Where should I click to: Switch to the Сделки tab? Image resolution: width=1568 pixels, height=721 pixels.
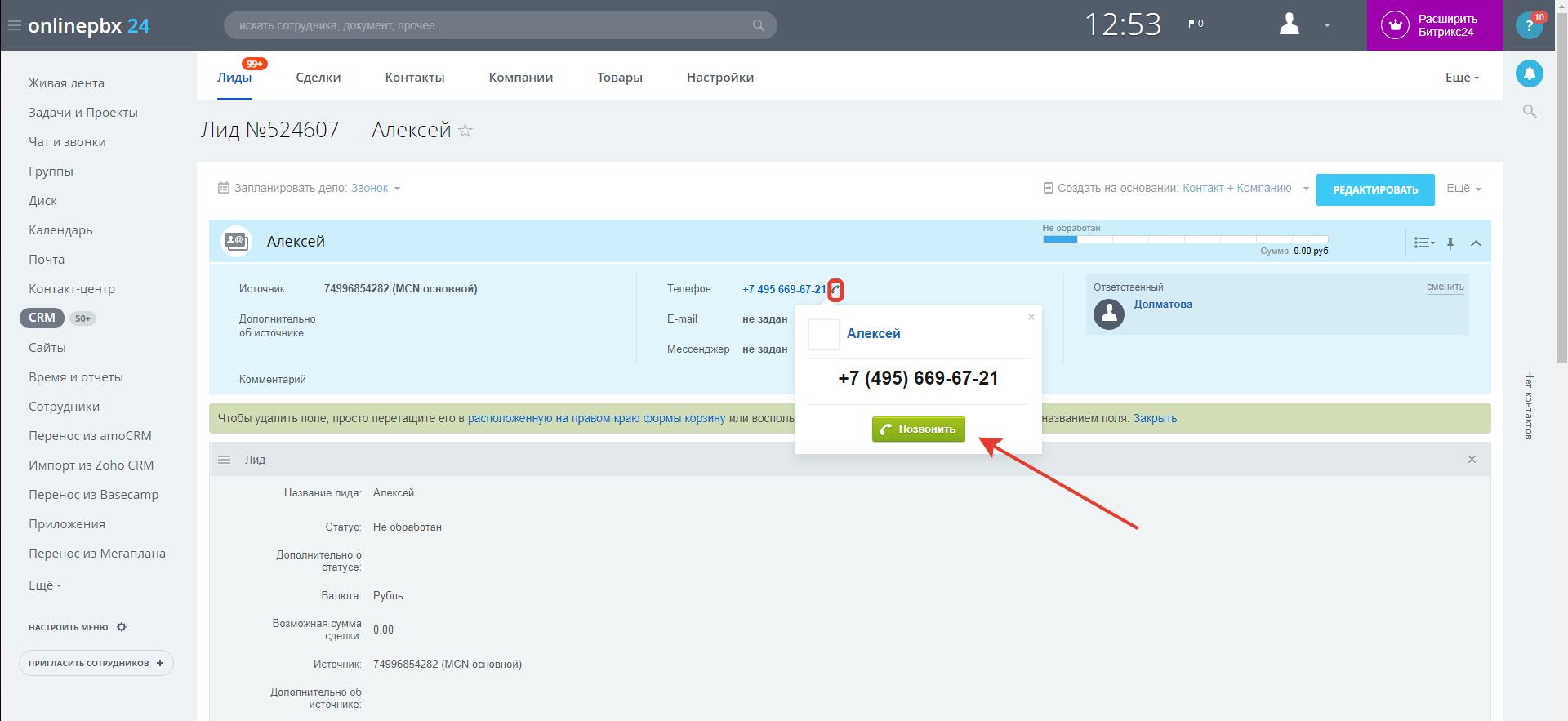(x=318, y=78)
